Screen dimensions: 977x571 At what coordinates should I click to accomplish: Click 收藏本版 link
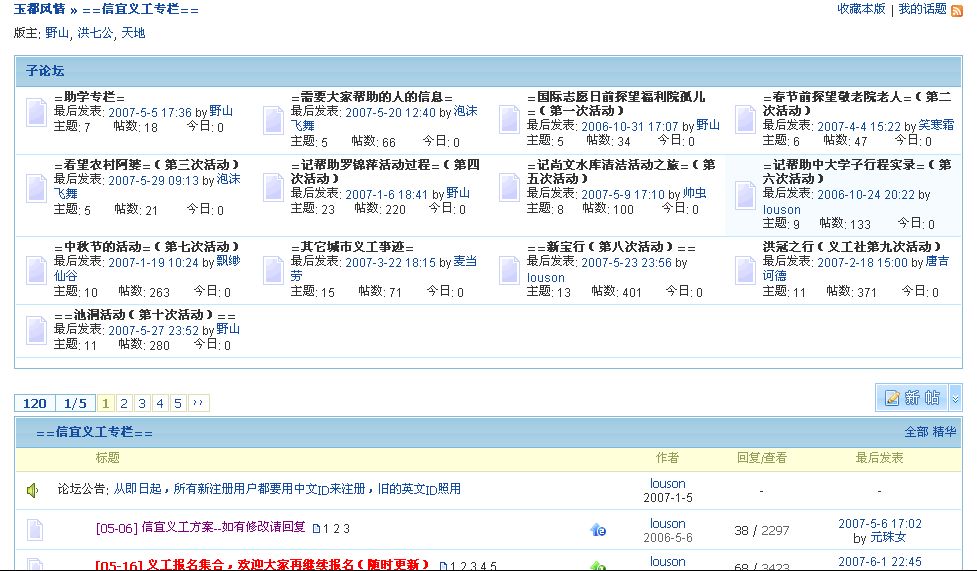[861, 9]
